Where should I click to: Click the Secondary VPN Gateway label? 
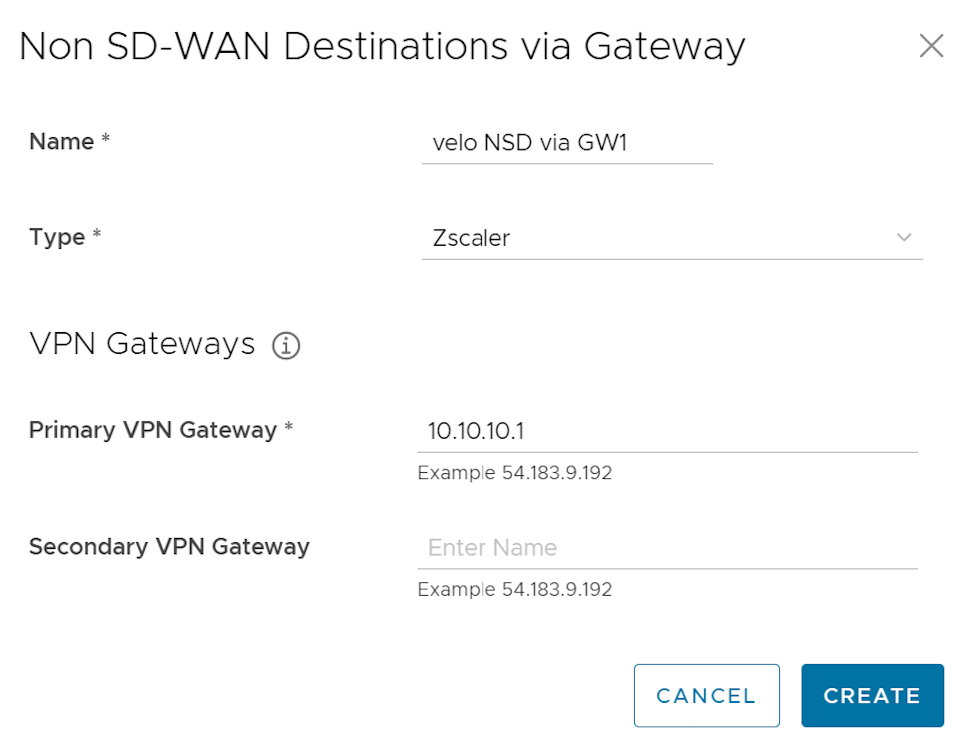[x=169, y=547]
